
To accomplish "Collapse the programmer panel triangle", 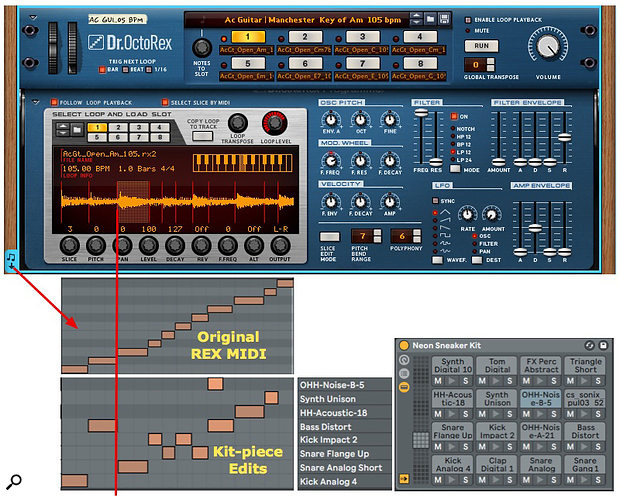I will (36, 102).
